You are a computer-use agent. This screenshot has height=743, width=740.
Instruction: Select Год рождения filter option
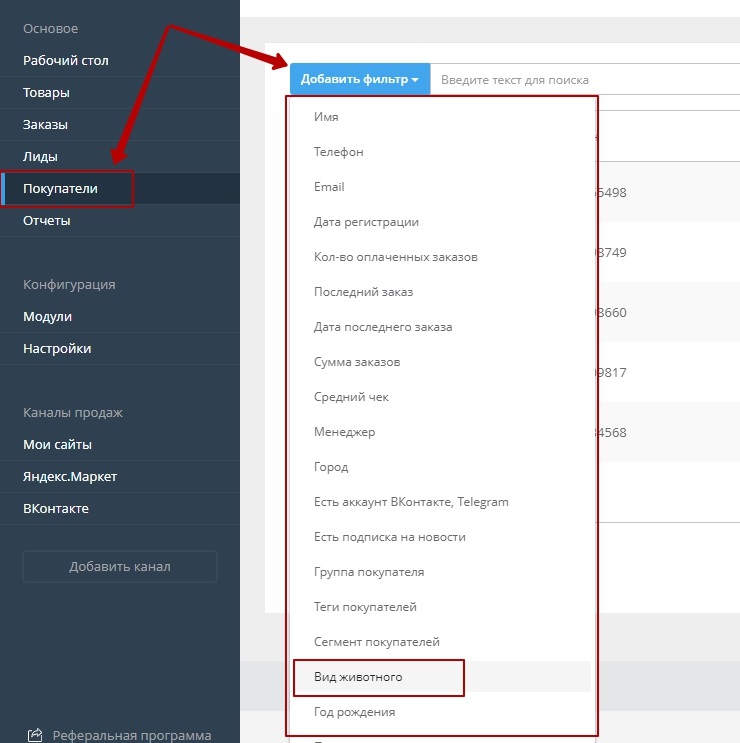tap(354, 712)
